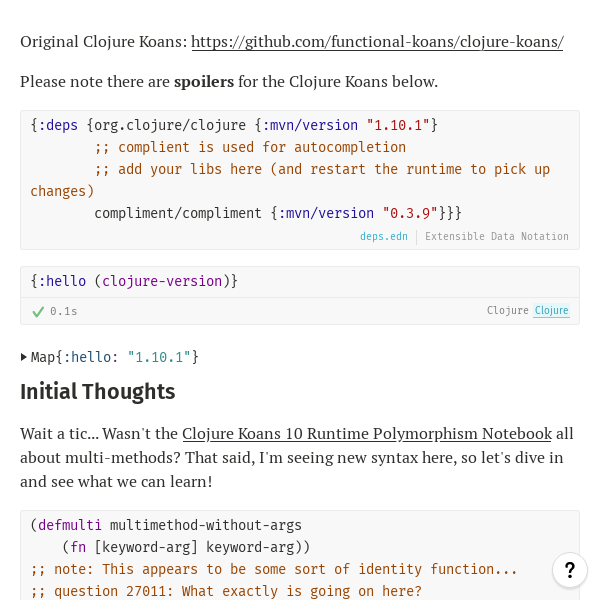600x600 pixels.
Task: Click the bold "spoilers" word
Action: pos(204,82)
